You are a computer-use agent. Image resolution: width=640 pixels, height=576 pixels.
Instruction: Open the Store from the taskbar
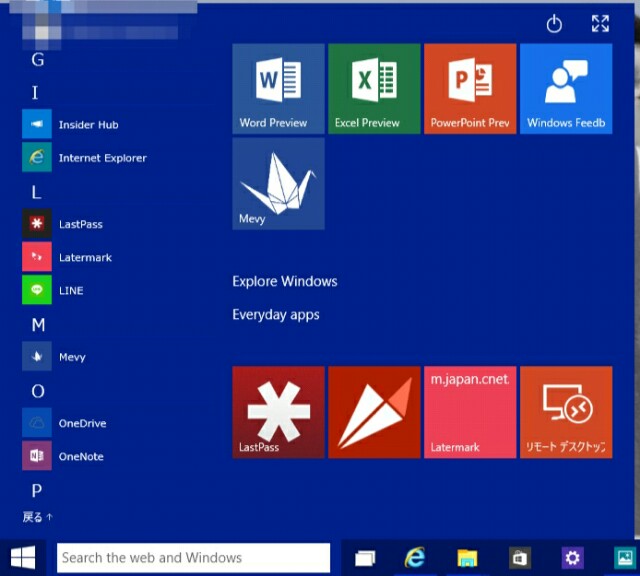point(520,558)
